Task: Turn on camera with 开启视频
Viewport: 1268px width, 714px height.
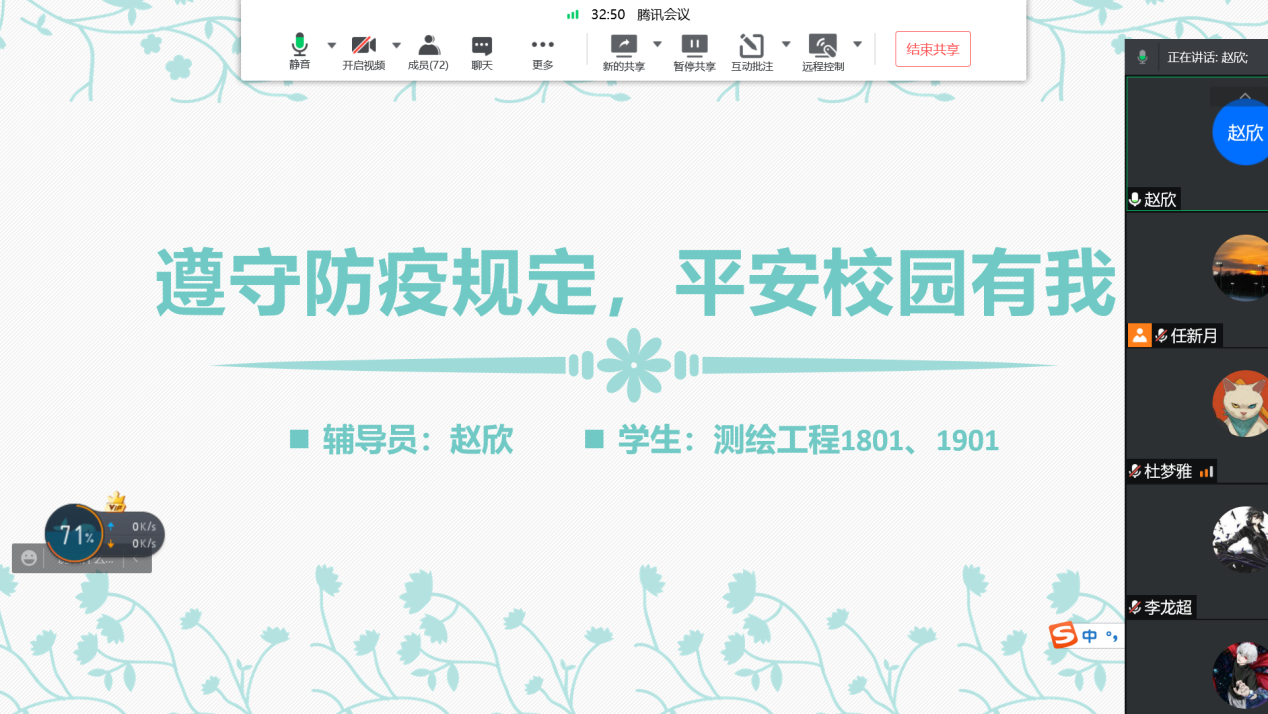Action: click(x=363, y=45)
